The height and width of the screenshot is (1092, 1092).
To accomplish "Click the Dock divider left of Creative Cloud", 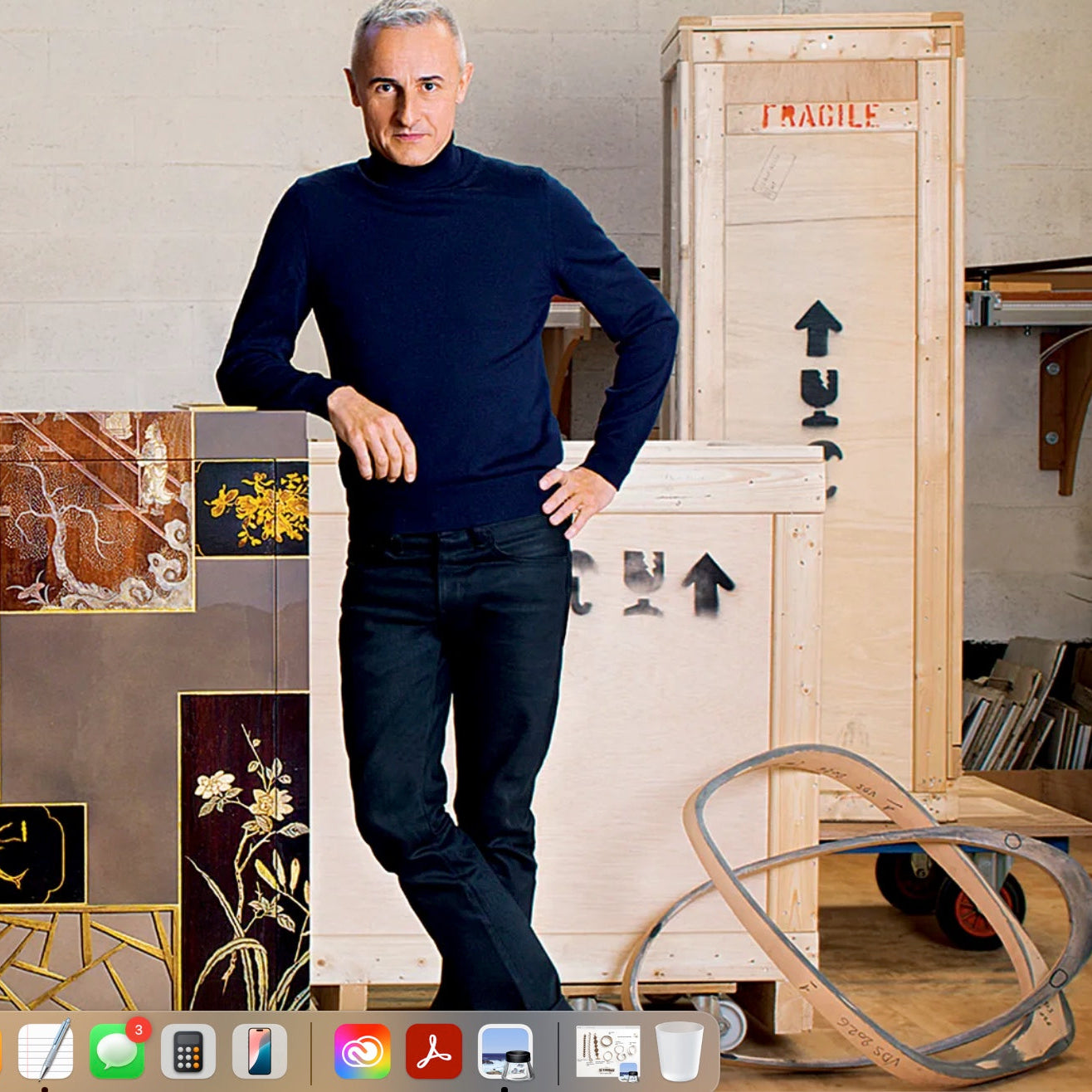I will (x=311, y=1052).
